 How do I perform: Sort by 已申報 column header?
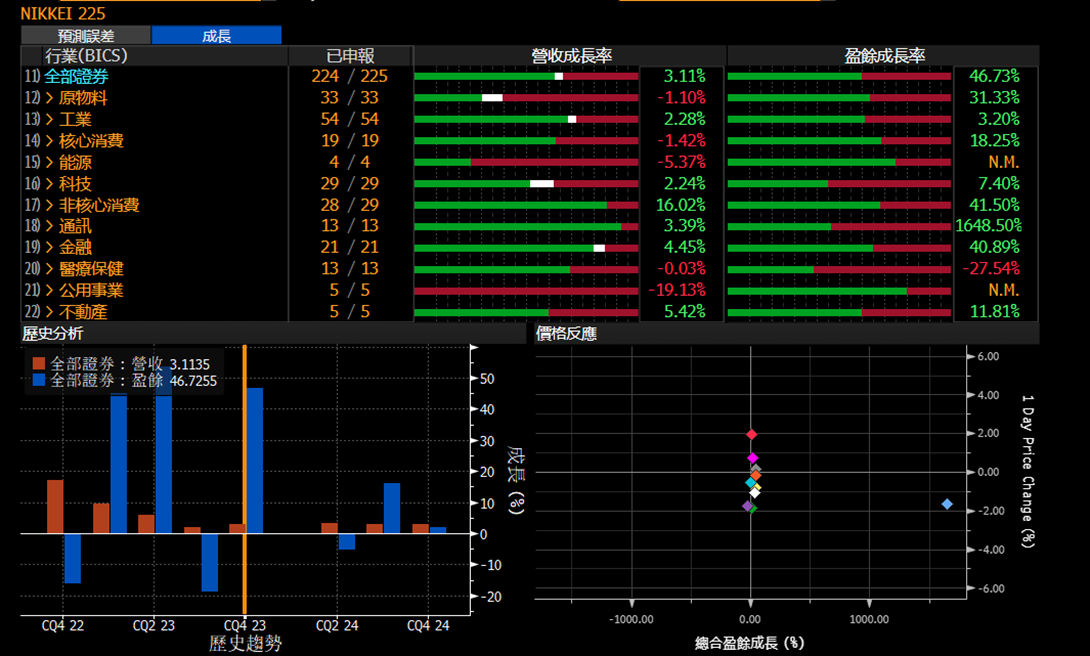pyautogui.click(x=350, y=56)
